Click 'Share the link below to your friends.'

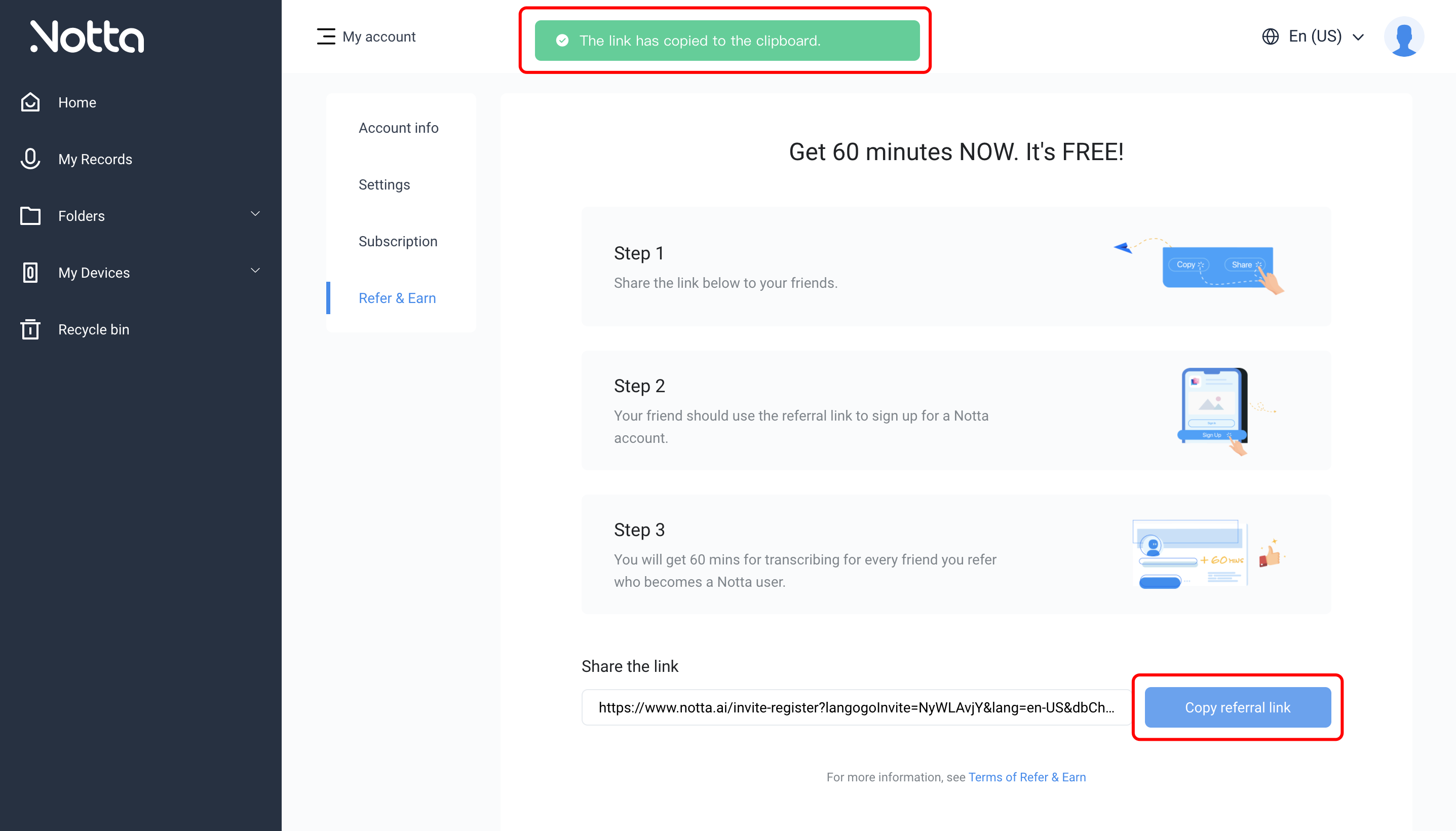(725, 283)
